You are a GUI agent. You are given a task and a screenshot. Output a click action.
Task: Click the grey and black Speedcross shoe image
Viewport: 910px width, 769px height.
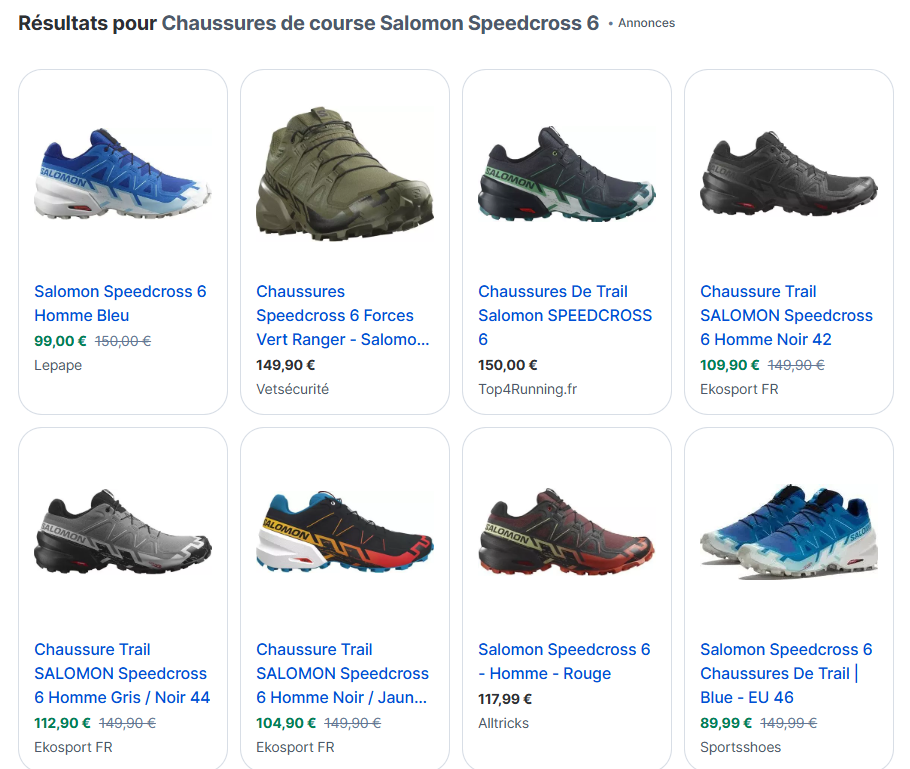point(123,532)
